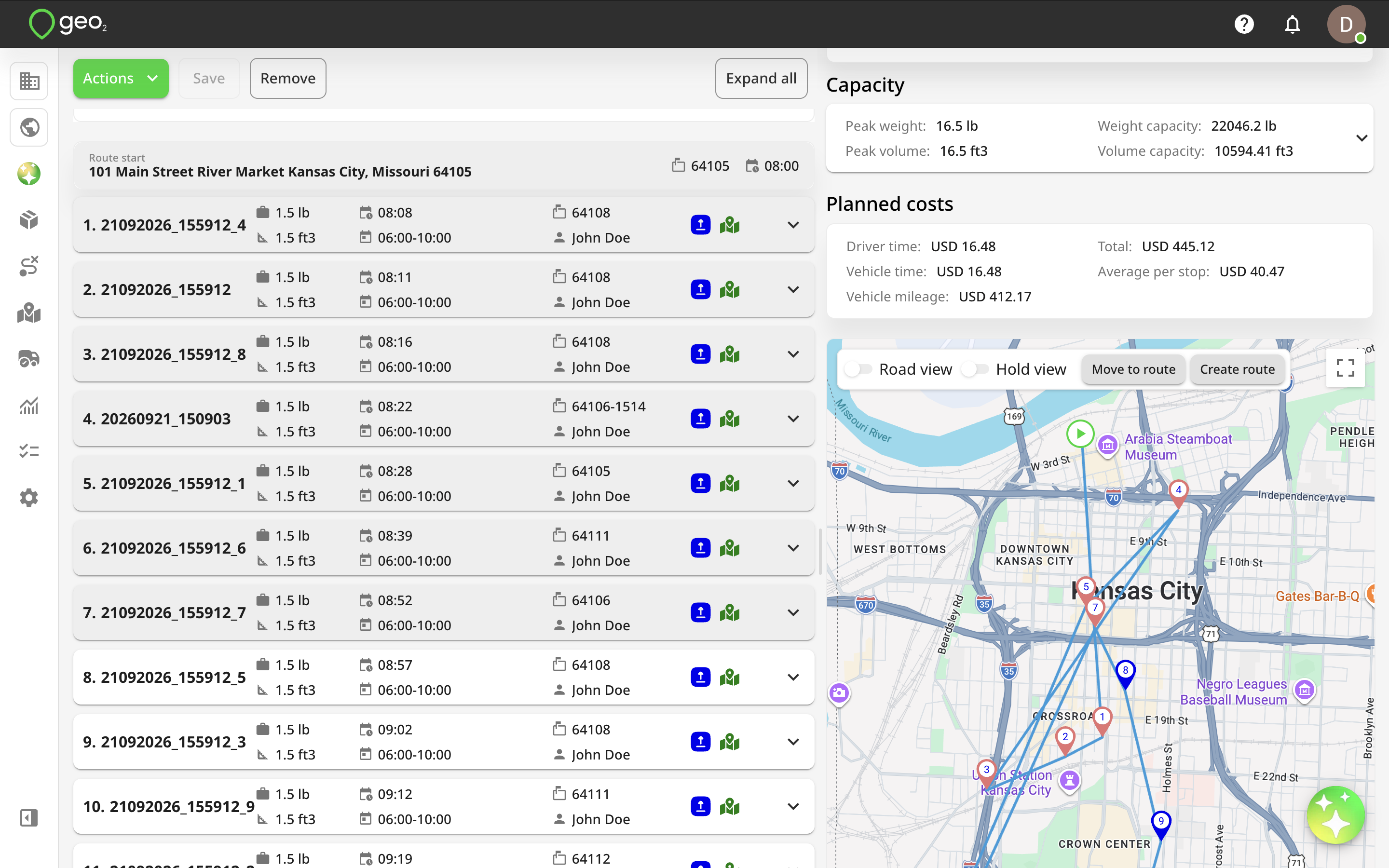
Task: Open the vehicles truck sidebar icon
Action: tap(29, 359)
